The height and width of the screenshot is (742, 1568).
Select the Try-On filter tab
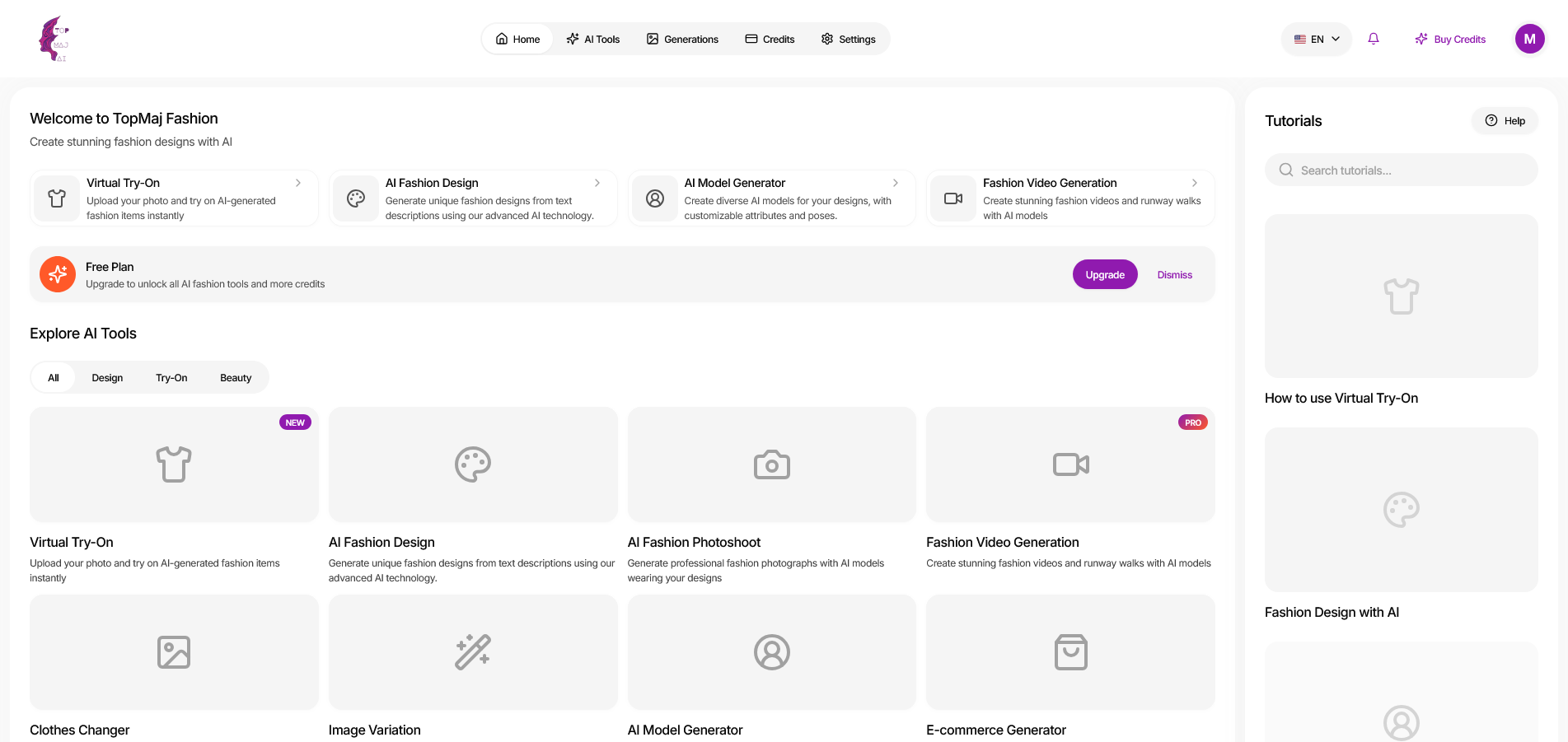(171, 377)
